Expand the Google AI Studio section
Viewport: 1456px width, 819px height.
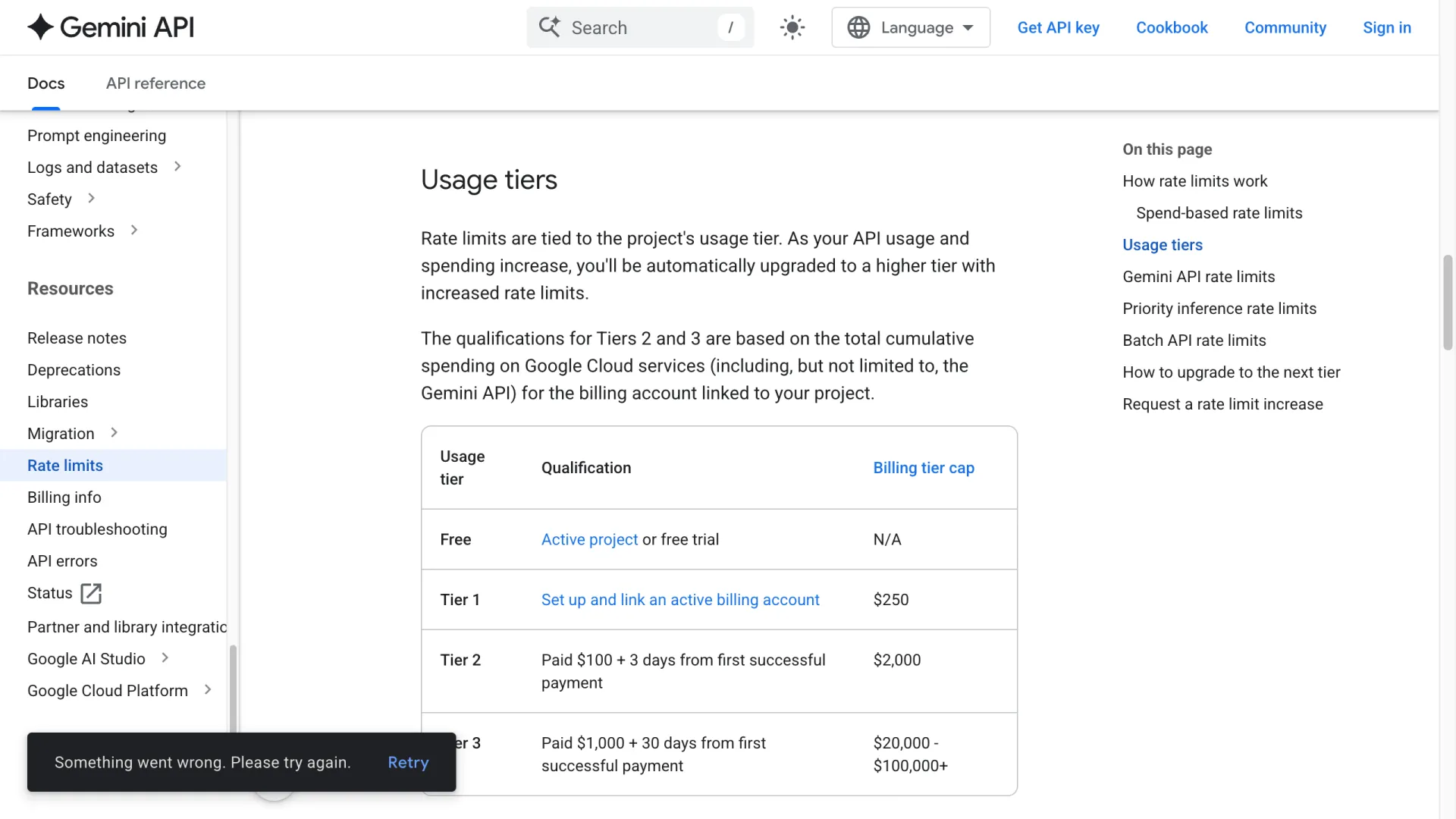click(x=165, y=658)
